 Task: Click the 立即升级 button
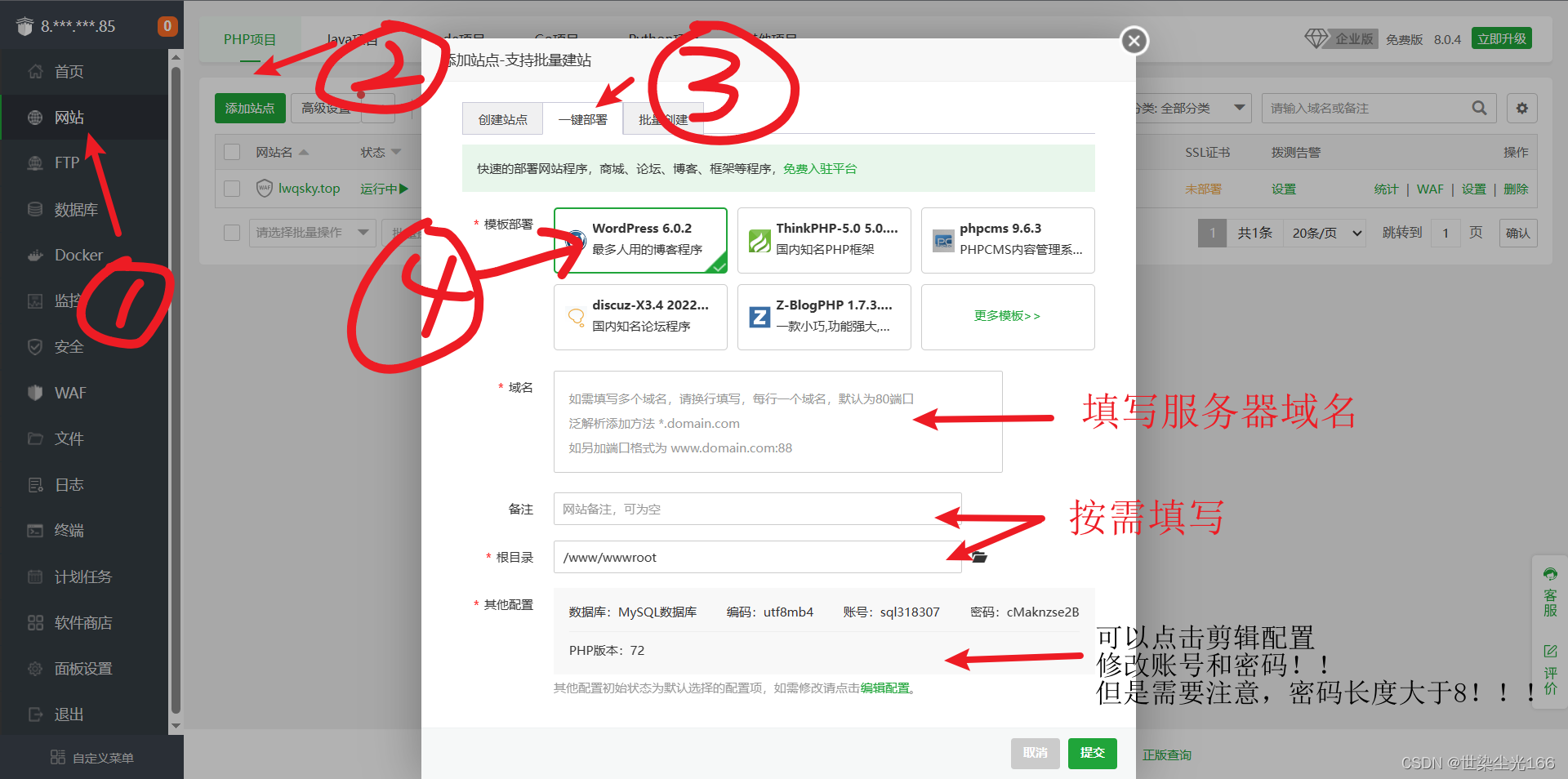click(1501, 38)
